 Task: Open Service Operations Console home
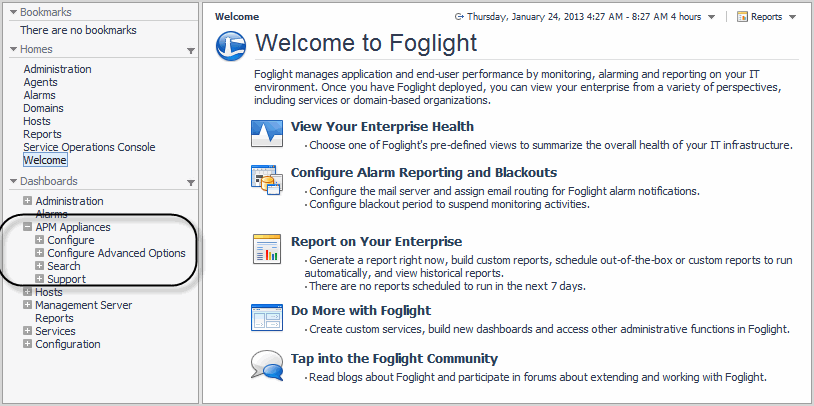[x=89, y=147]
